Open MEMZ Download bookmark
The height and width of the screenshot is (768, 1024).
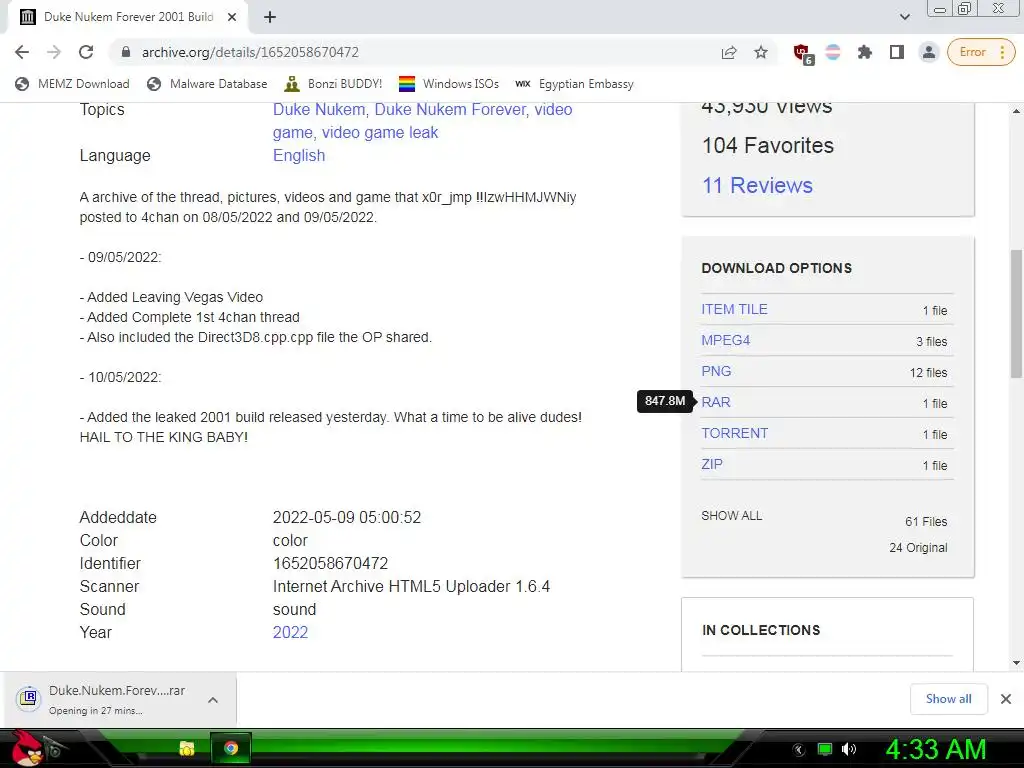(72, 84)
